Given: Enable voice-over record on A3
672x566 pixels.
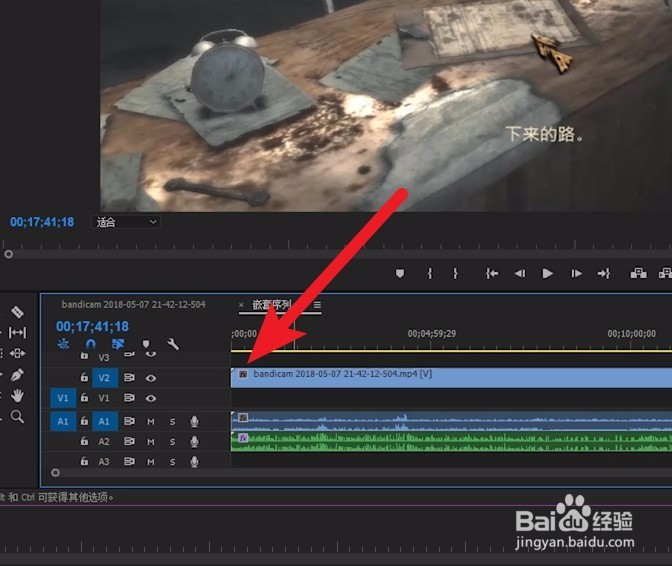Looking at the screenshot, I should point(194,461).
